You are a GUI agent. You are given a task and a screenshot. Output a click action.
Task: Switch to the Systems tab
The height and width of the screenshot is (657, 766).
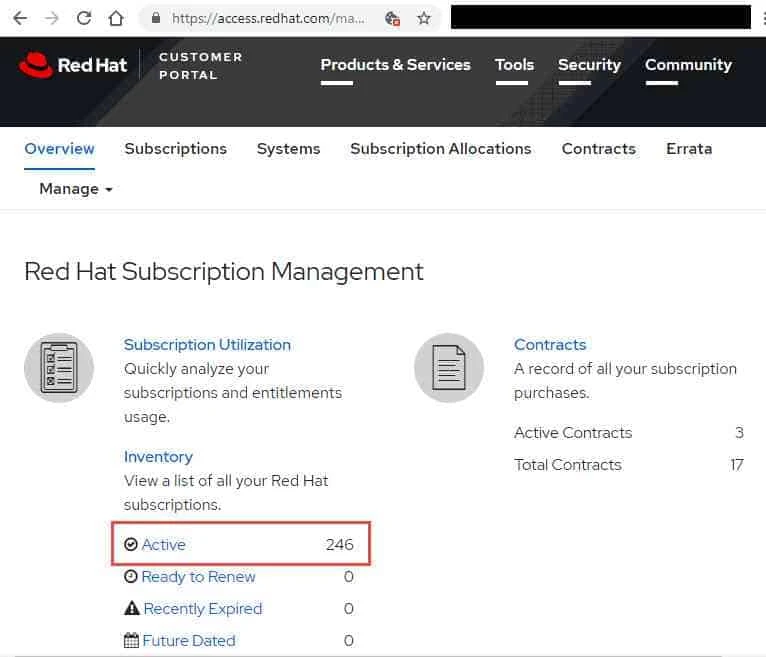click(288, 148)
